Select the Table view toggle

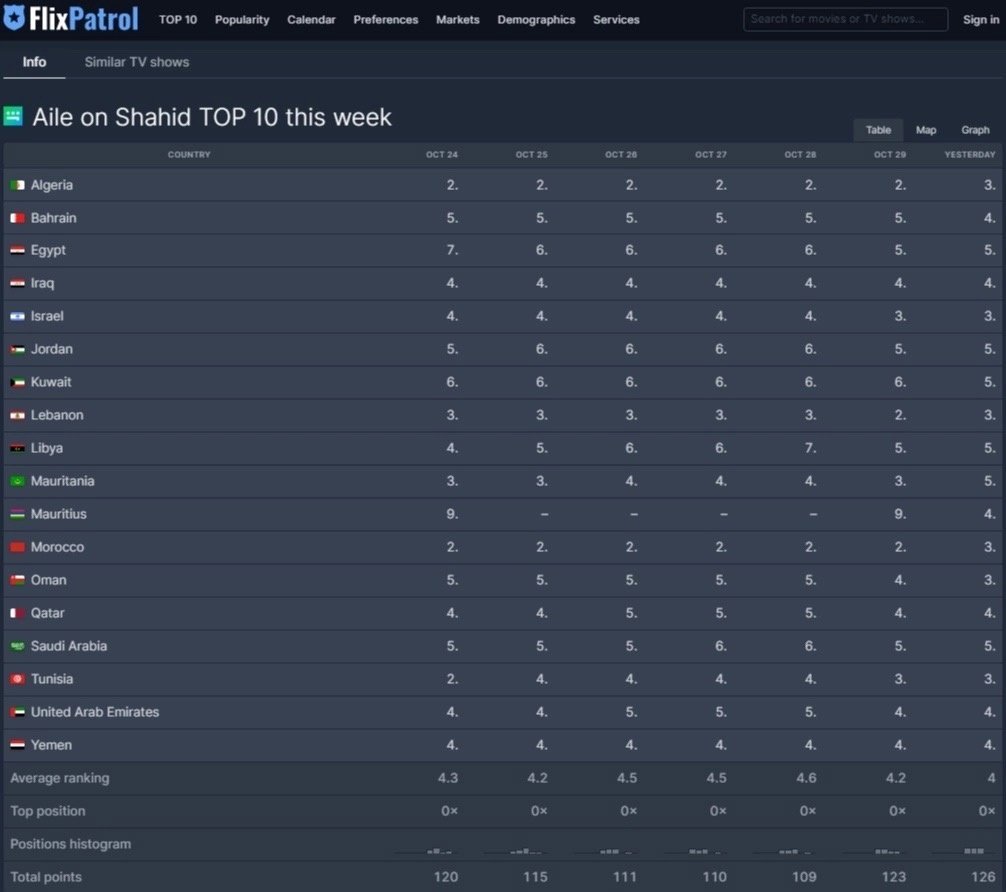tap(878, 130)
